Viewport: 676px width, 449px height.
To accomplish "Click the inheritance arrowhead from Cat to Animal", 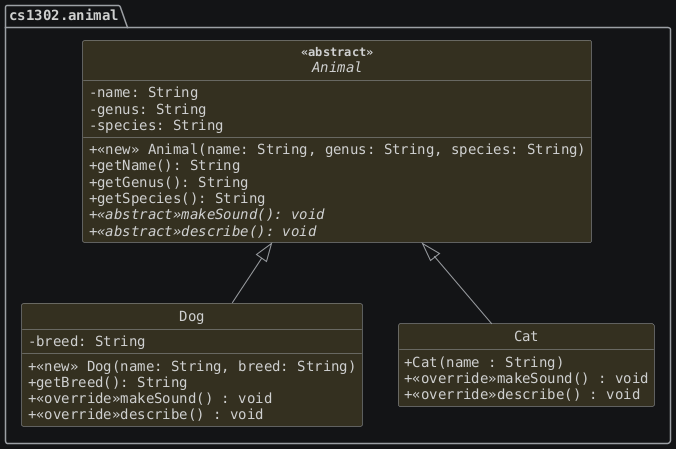I will tap(429, 251).
